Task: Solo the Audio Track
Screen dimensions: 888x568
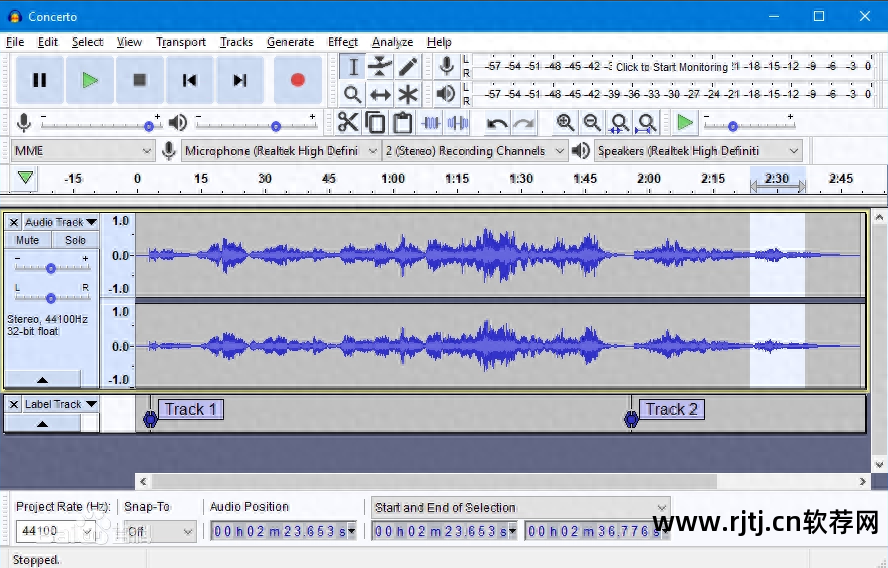Action: click(x=76, y=240)
